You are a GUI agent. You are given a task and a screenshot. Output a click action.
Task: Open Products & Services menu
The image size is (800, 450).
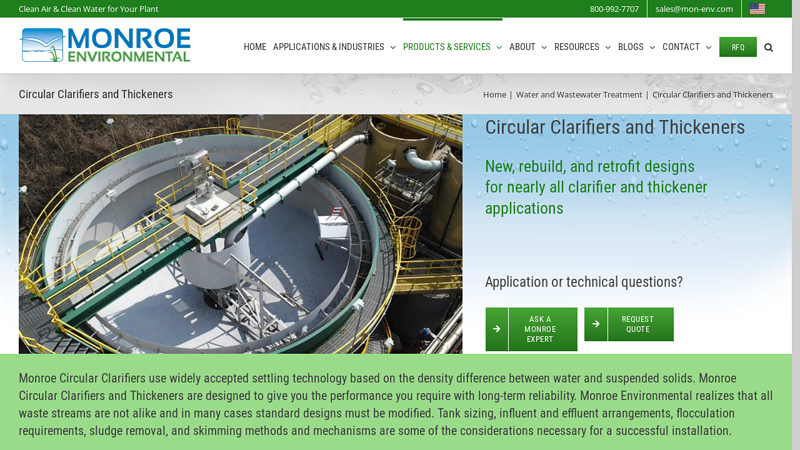pos(446,47)
